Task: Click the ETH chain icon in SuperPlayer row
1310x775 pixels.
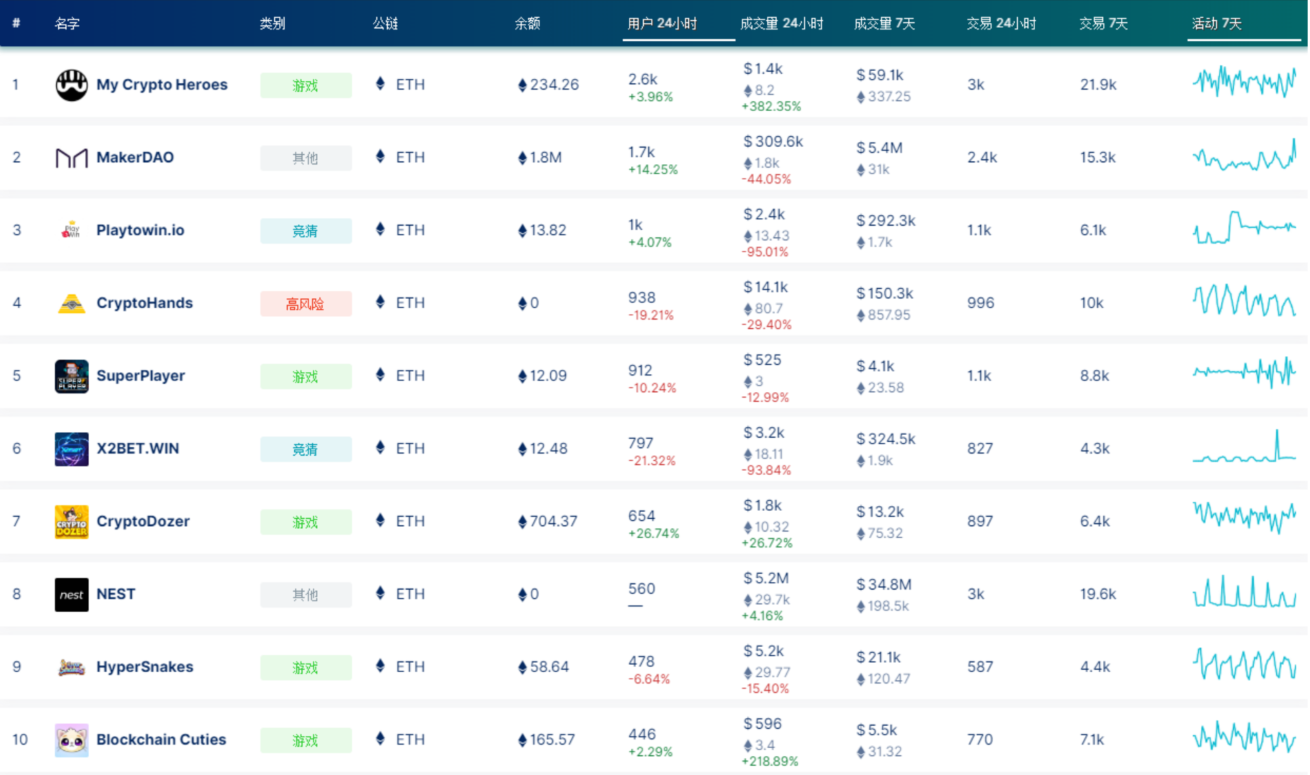Action: 380,375
